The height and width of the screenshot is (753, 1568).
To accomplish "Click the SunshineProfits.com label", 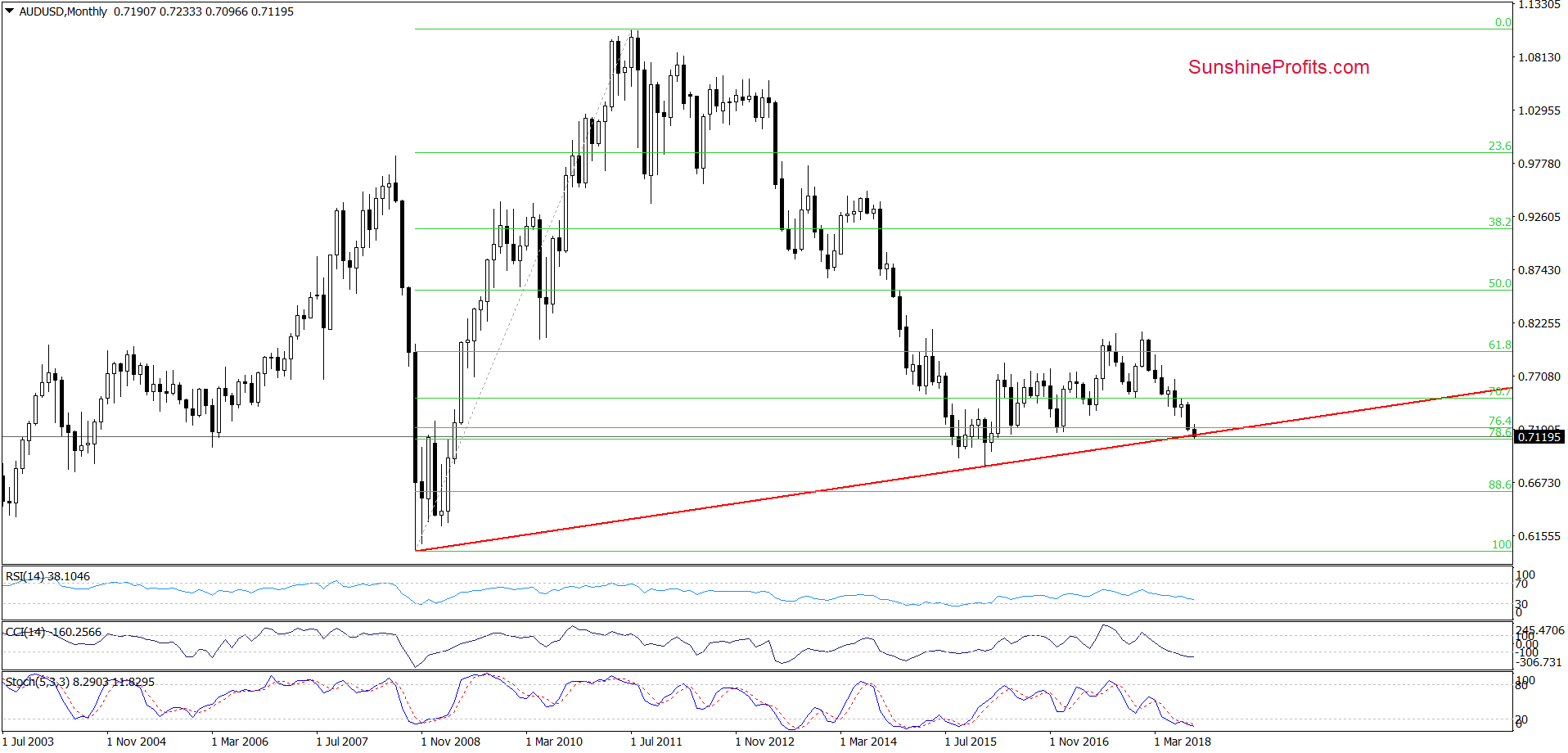I will coord(1278,67).
